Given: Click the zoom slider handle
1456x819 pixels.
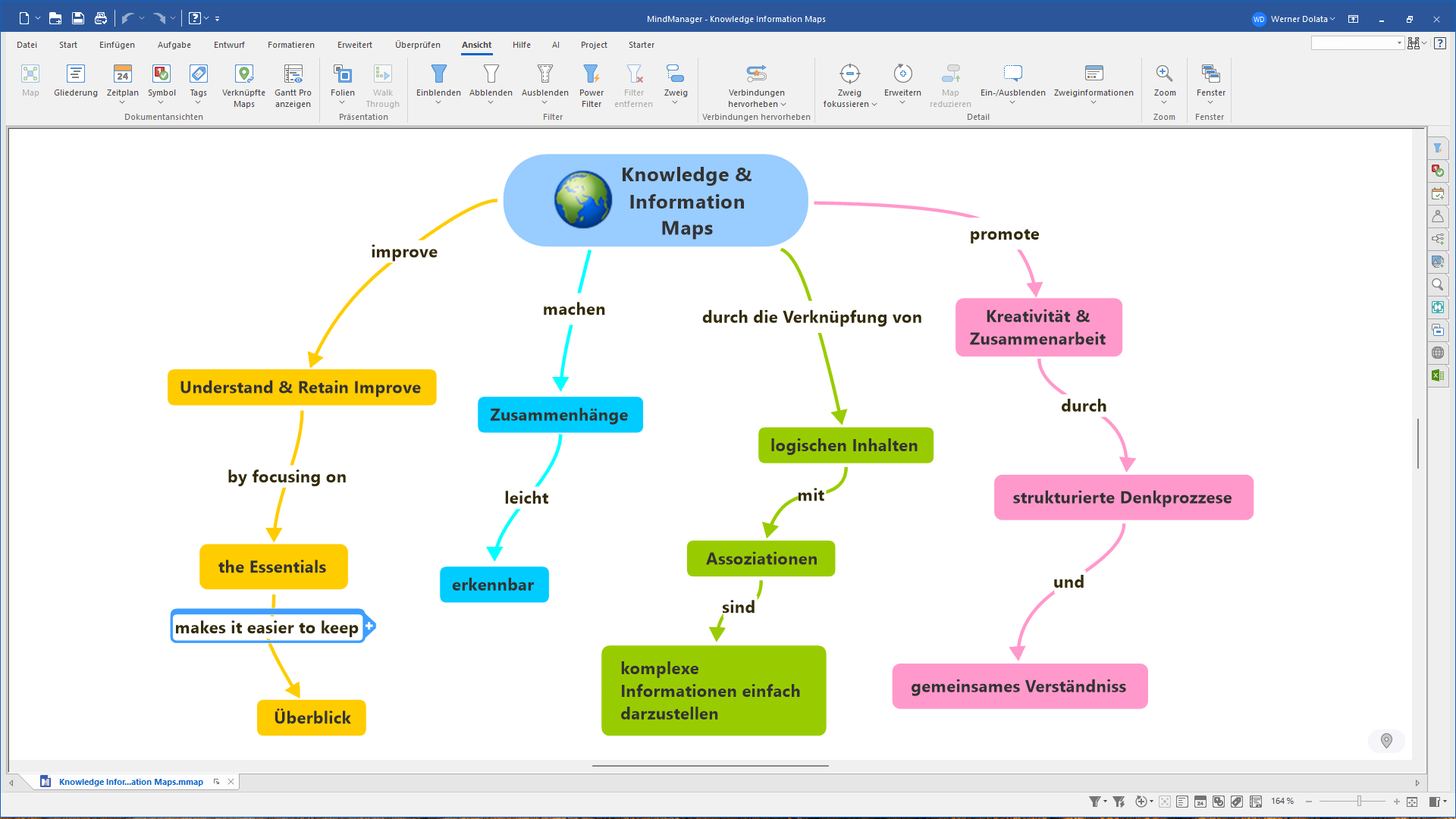Looking at the screenshot, I should (x=1359, y=802).
